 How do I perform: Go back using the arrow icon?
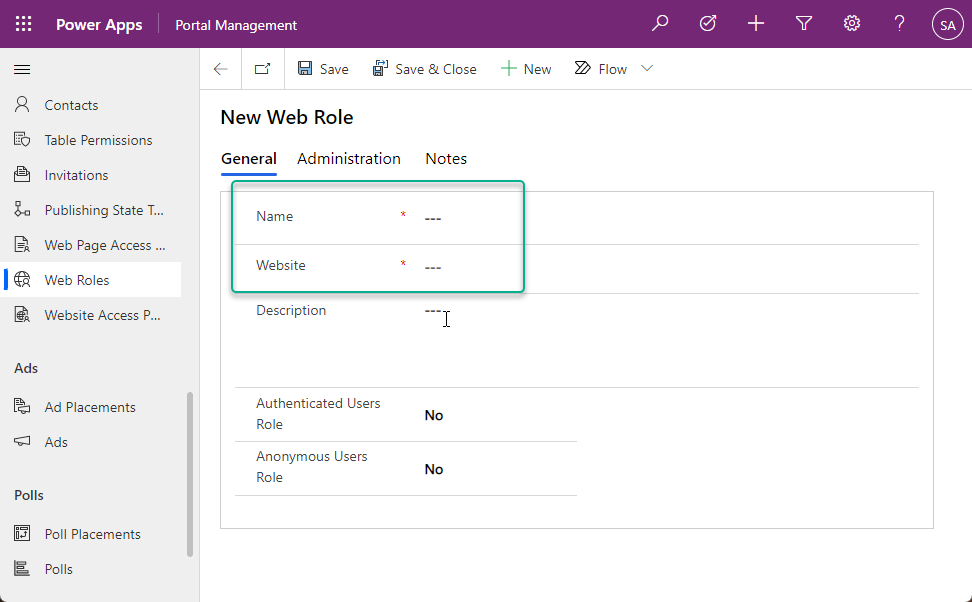point(221,69)
